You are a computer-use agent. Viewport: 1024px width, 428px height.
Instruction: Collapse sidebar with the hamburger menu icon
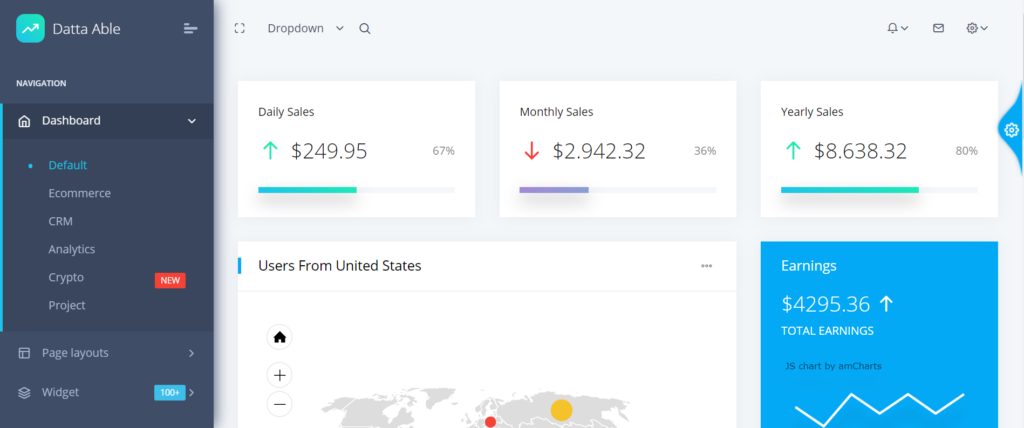click(x=190, y=29)
